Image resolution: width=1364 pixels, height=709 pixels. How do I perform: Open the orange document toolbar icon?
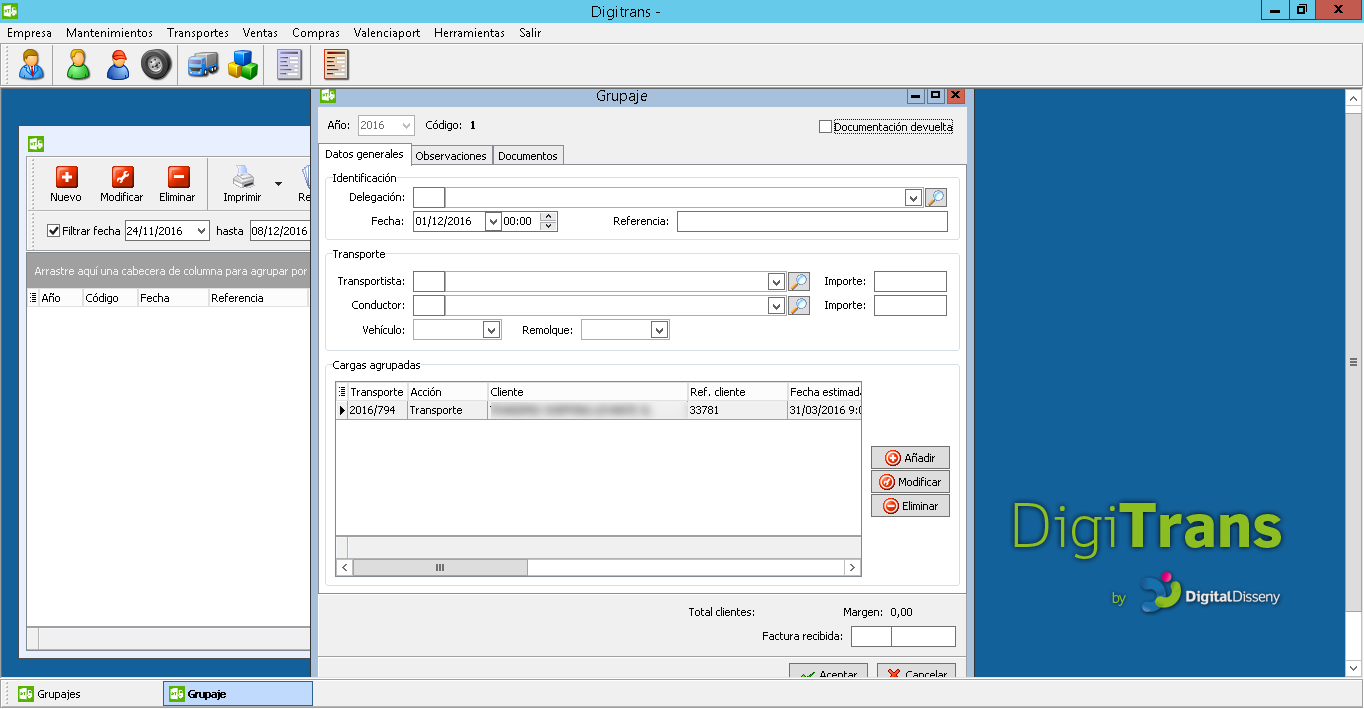click(x=336, y=65)
